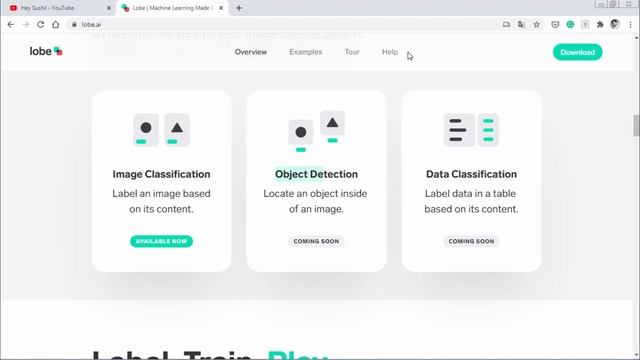Image resolution: width=640 pixels, height=360 pixels.
Task: Click Coming Soon under Data Classification
Action: [x=471, y=241]
